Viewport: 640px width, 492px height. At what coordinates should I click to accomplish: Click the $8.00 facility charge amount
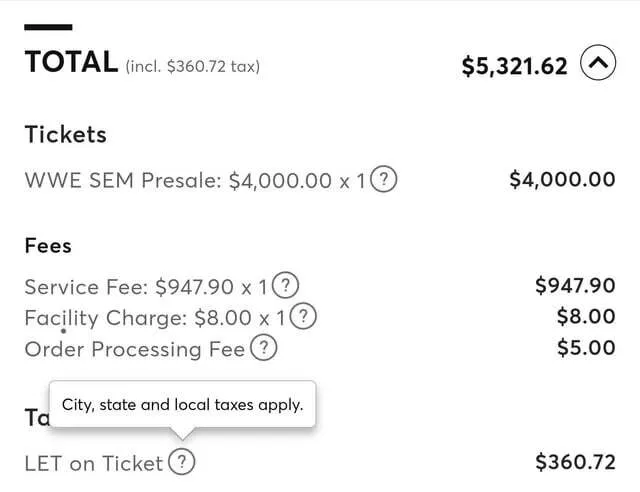click(586, 317)
